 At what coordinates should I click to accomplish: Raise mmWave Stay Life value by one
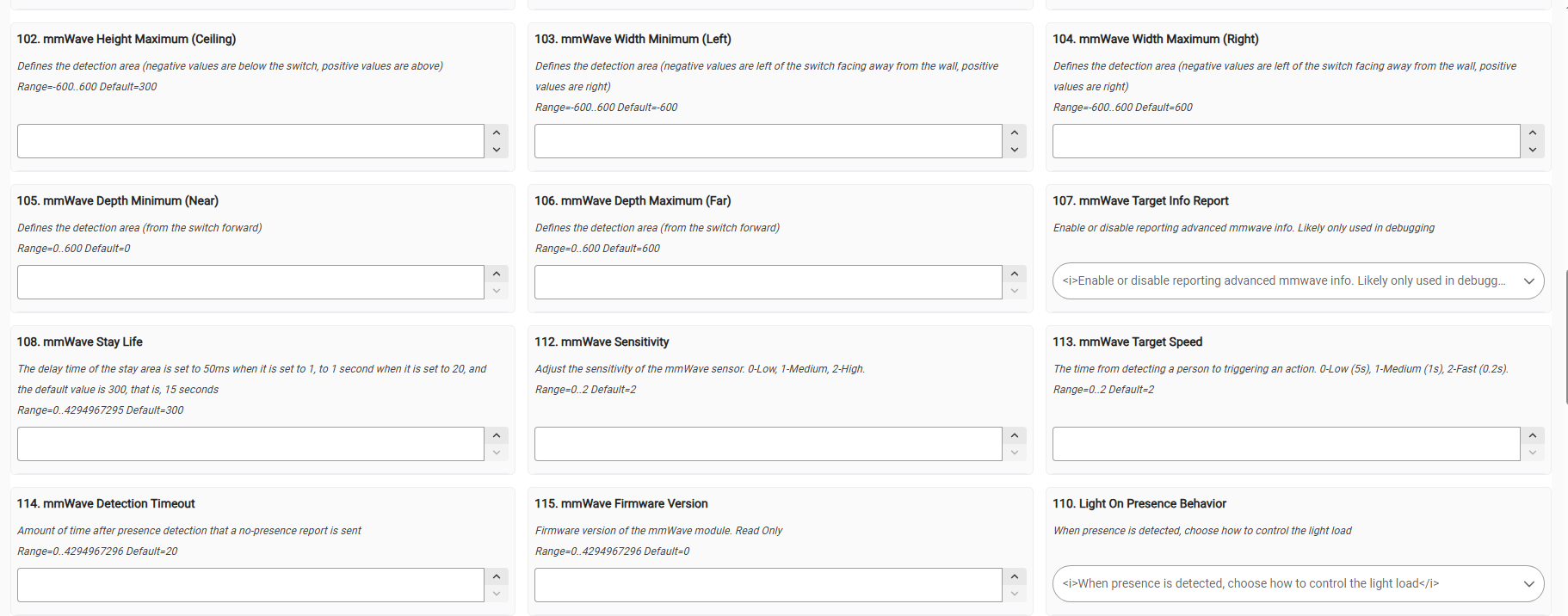click(497, 435)
